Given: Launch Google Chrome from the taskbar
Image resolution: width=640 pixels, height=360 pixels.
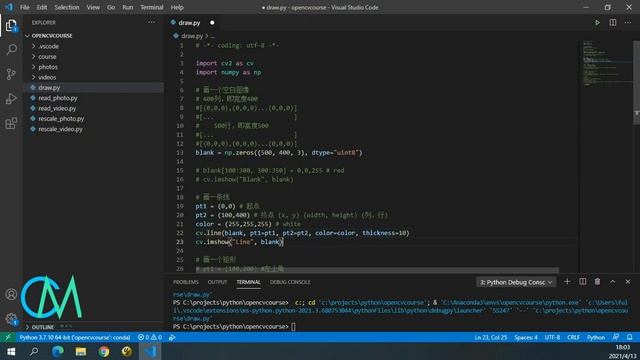Looking at the screenshot, I should 104,351.
